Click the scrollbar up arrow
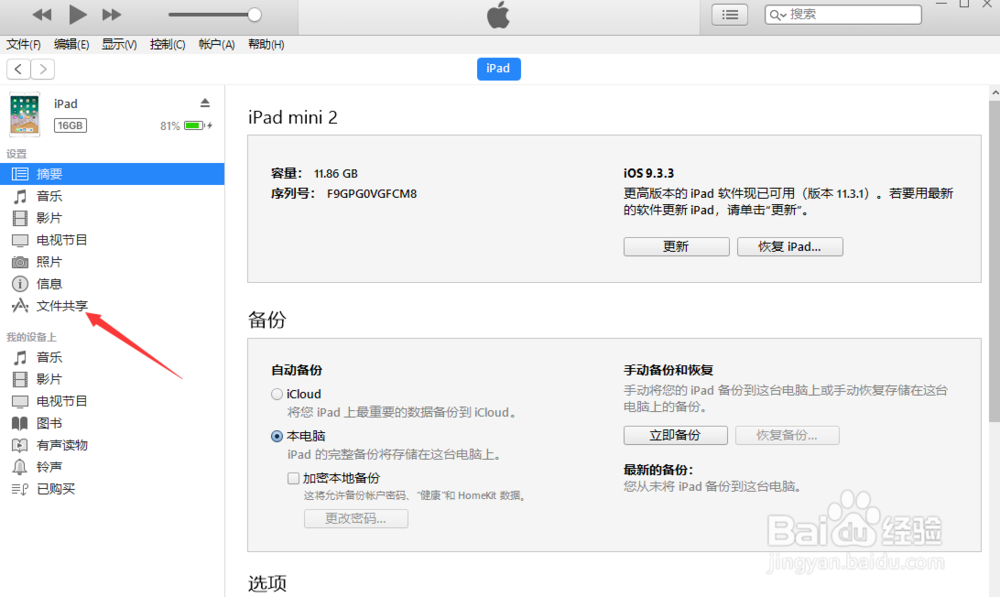Screen dimensions: 1000x597 pos(994,93)
